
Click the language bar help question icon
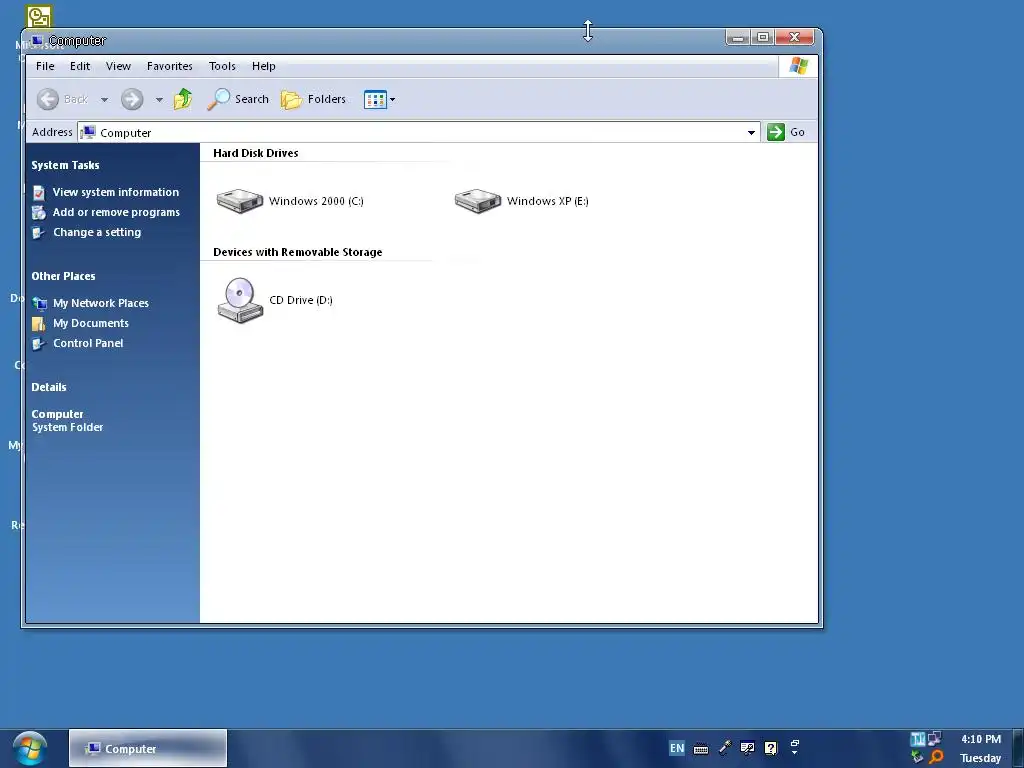(771, 748)
